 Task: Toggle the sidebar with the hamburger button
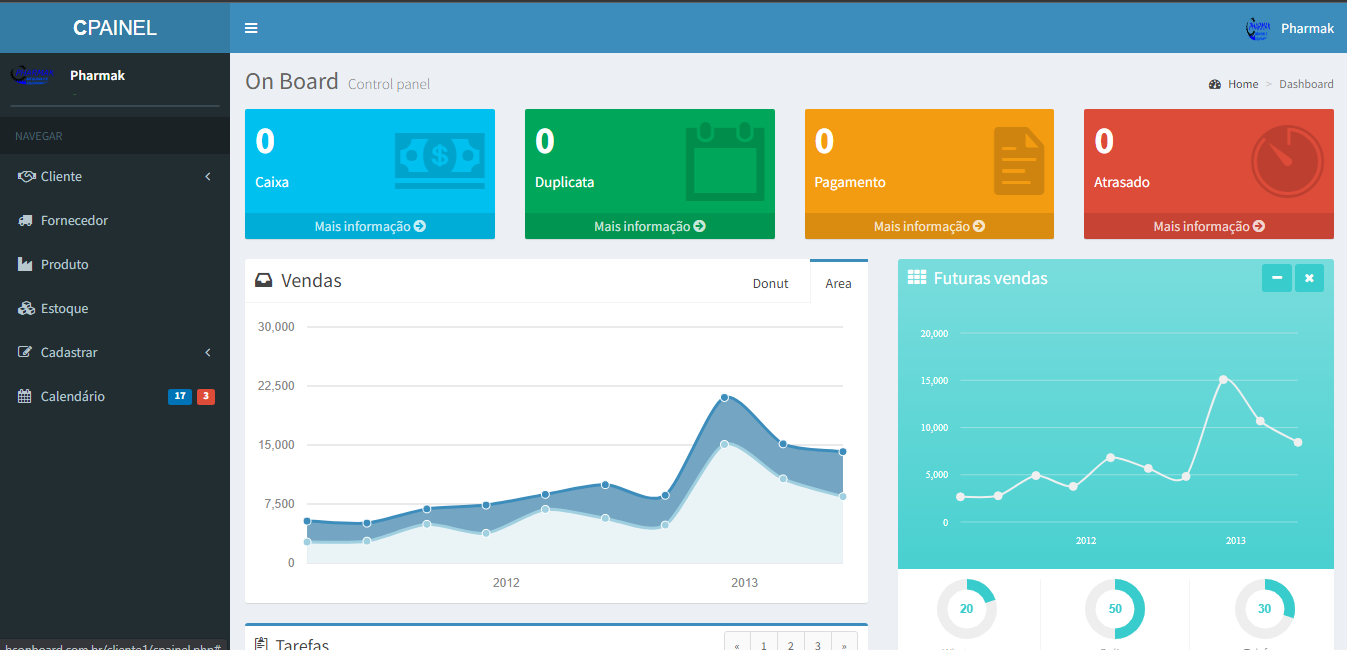(x=251, y=28)
